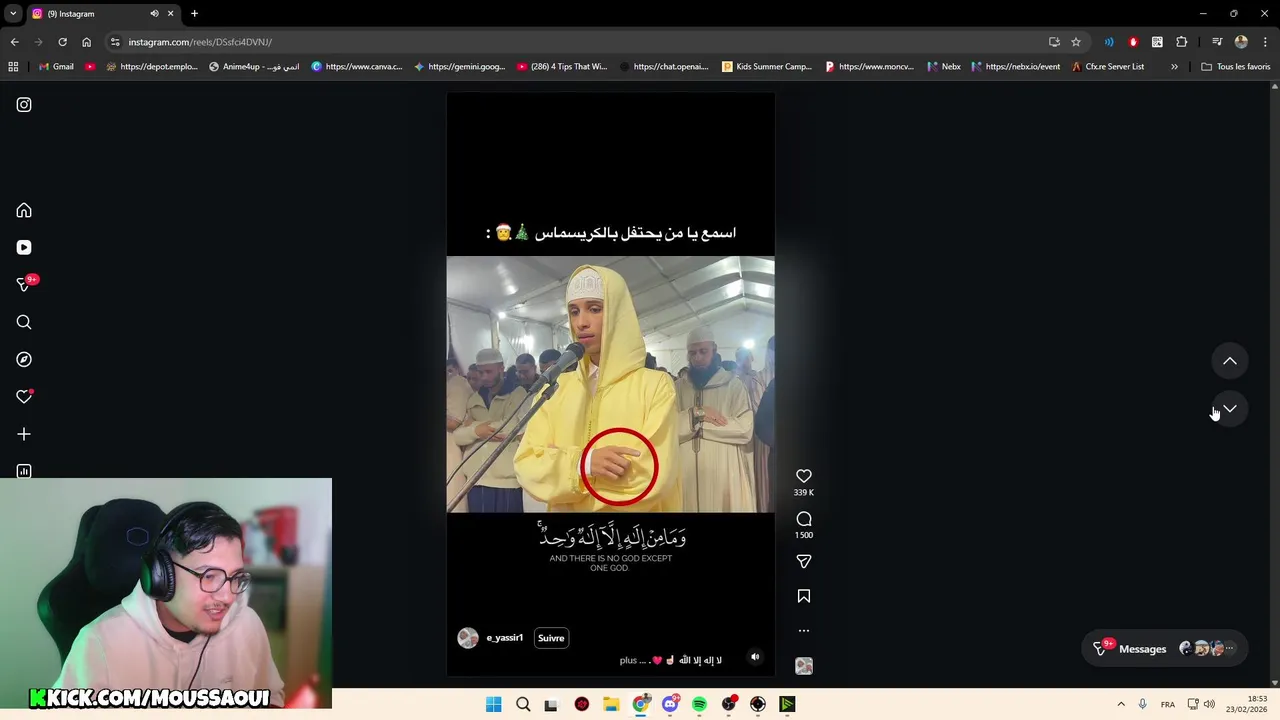The width and height of the screenshot is (1280, 720).
Task: Show hidden system tray icons
Action: point(1121,705)
